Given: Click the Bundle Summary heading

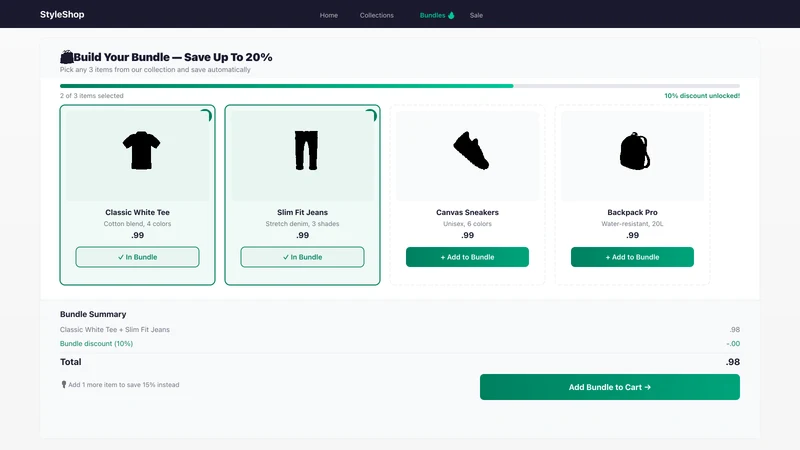Looking at the screenshot, I should 93,314.
